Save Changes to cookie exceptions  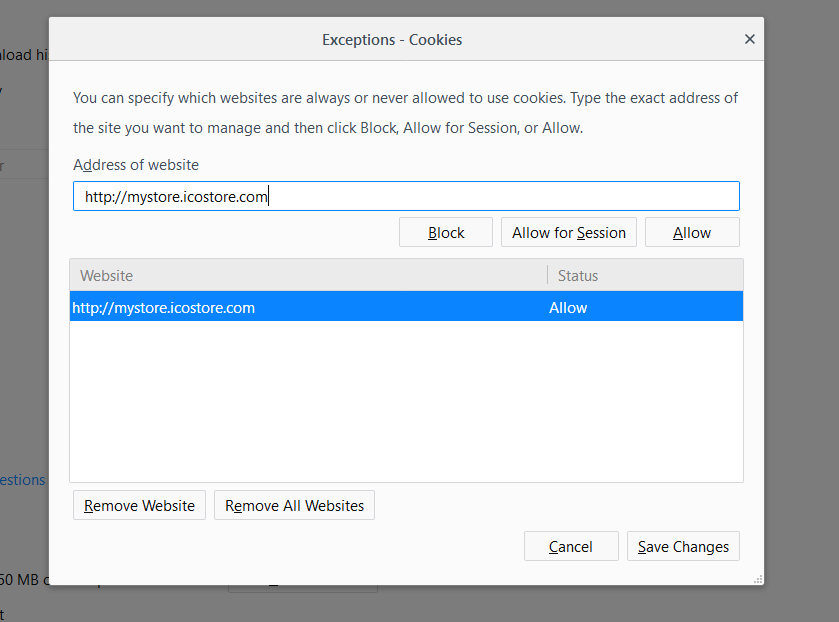683,546
